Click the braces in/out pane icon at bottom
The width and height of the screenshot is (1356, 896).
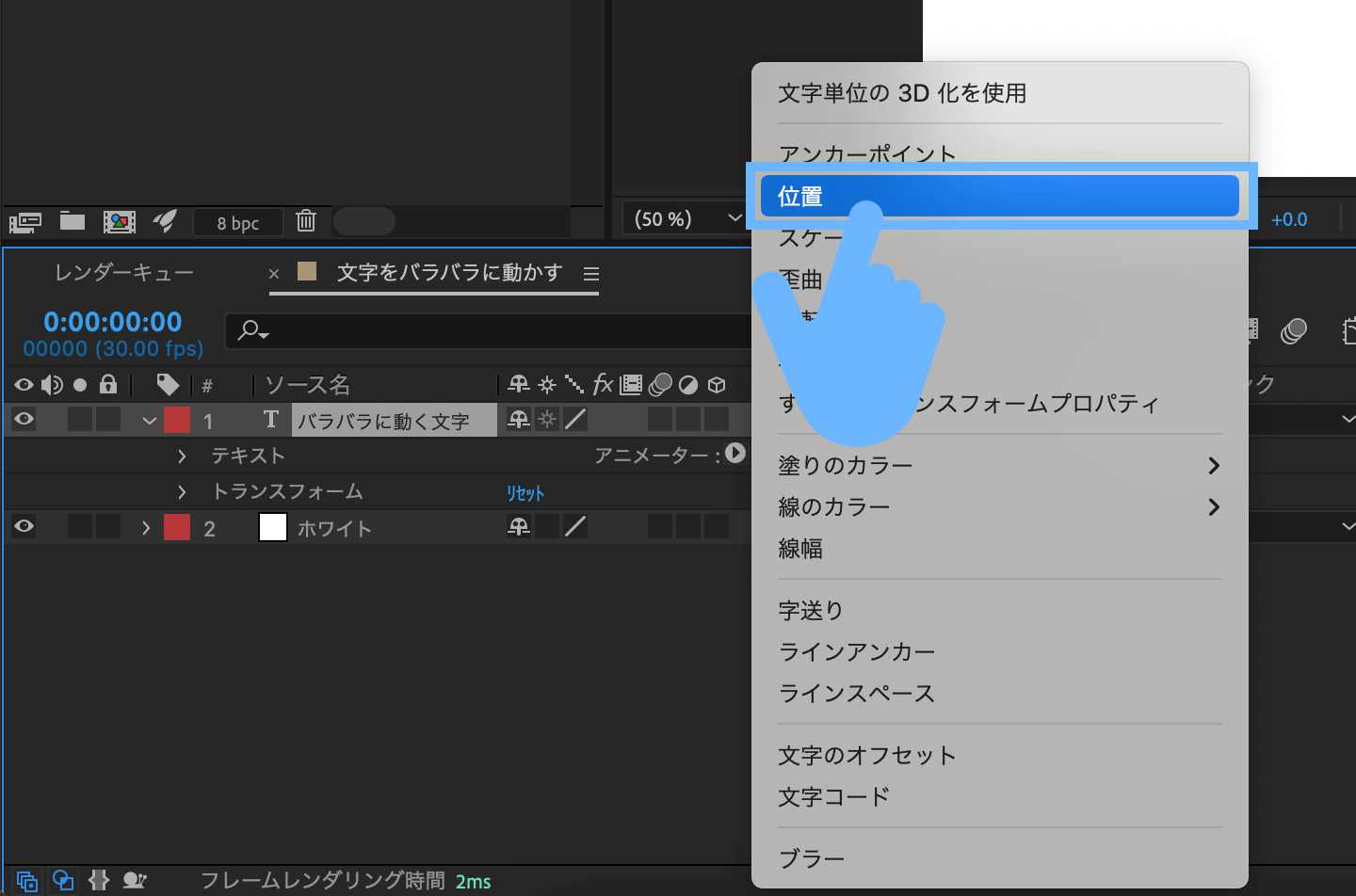(x=99, y=881)
